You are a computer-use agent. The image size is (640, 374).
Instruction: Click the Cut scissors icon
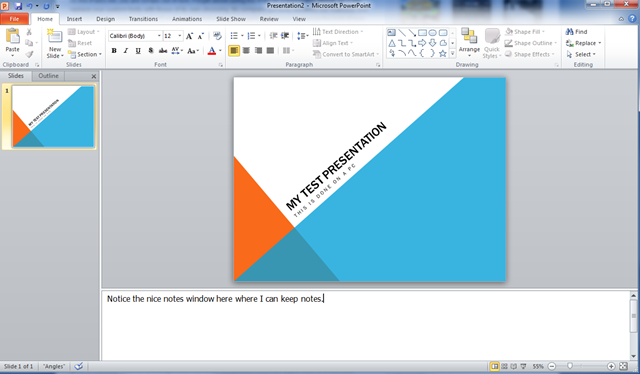pos(29,32)
